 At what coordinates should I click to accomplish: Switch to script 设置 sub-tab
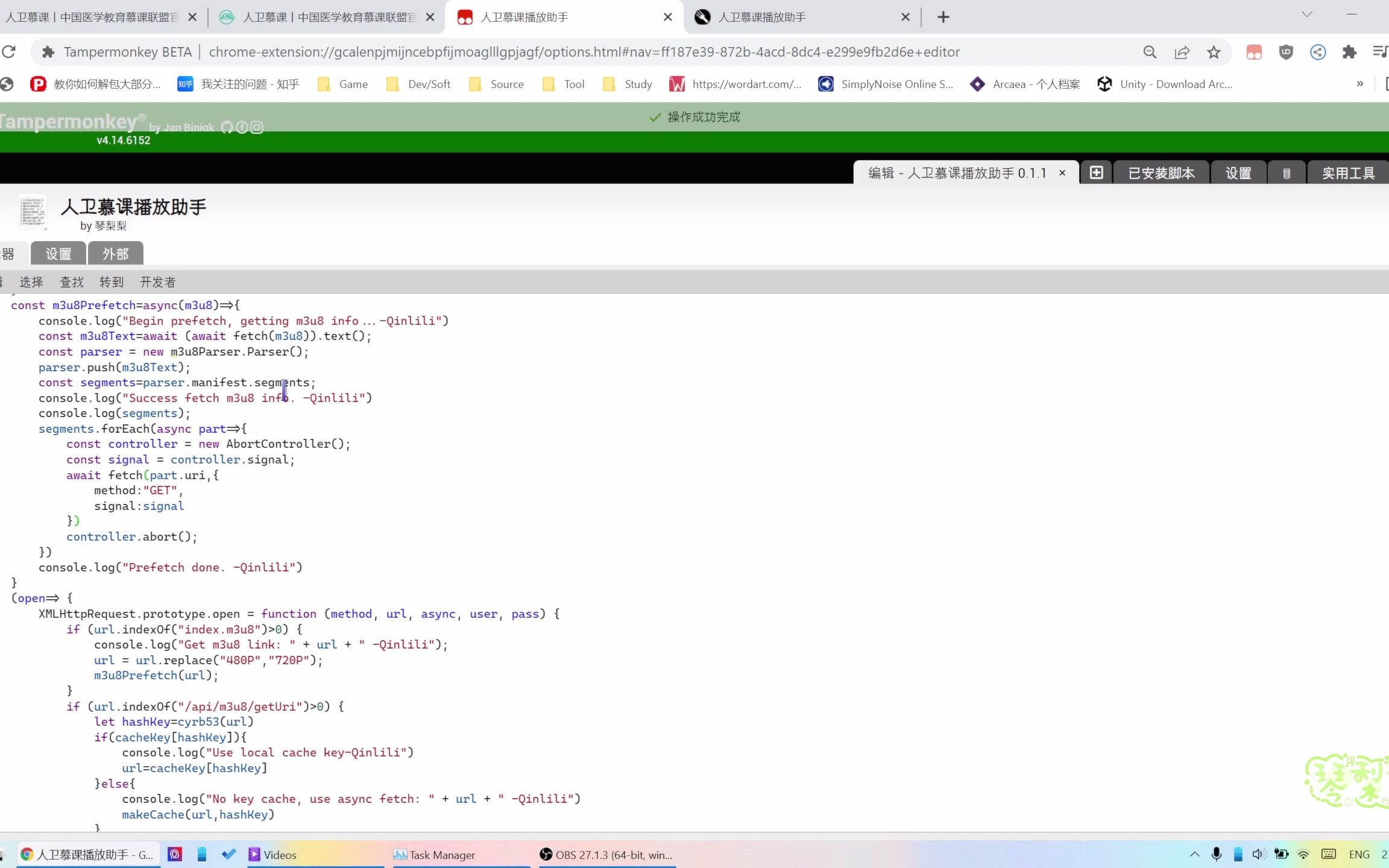(58, 253)
